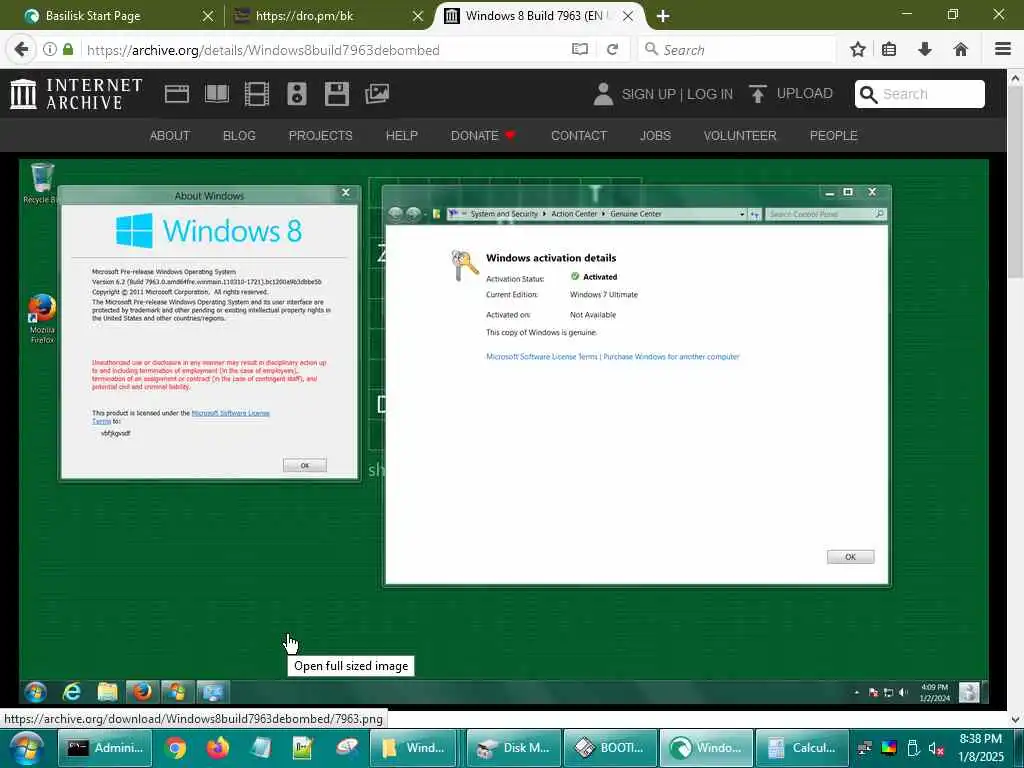Select the Windows 8 Build 7963 tab
Screen dimensions: 1024x768
tap(534, 16)
